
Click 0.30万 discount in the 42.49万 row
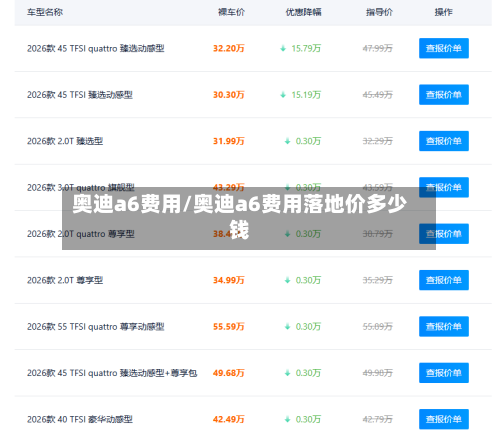(x=308, y=419)
